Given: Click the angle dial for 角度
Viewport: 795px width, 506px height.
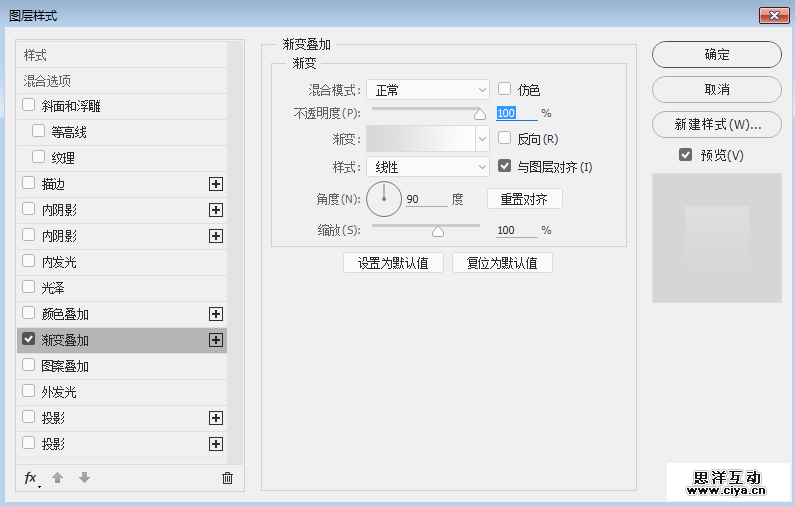Looking at the screenshot, I should (x=383, y=199).
